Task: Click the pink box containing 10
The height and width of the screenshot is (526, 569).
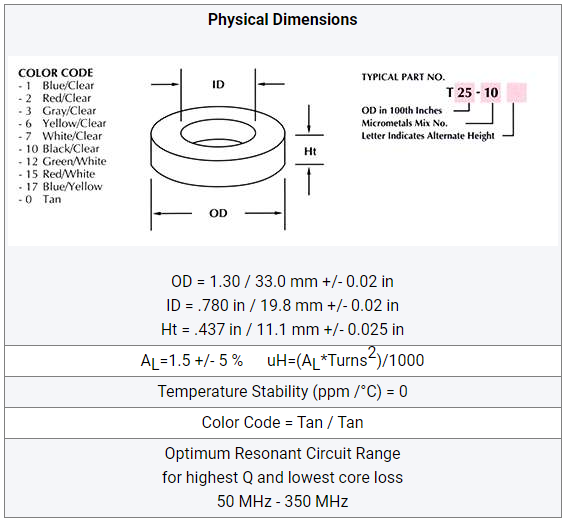Action: pos(491,93)
